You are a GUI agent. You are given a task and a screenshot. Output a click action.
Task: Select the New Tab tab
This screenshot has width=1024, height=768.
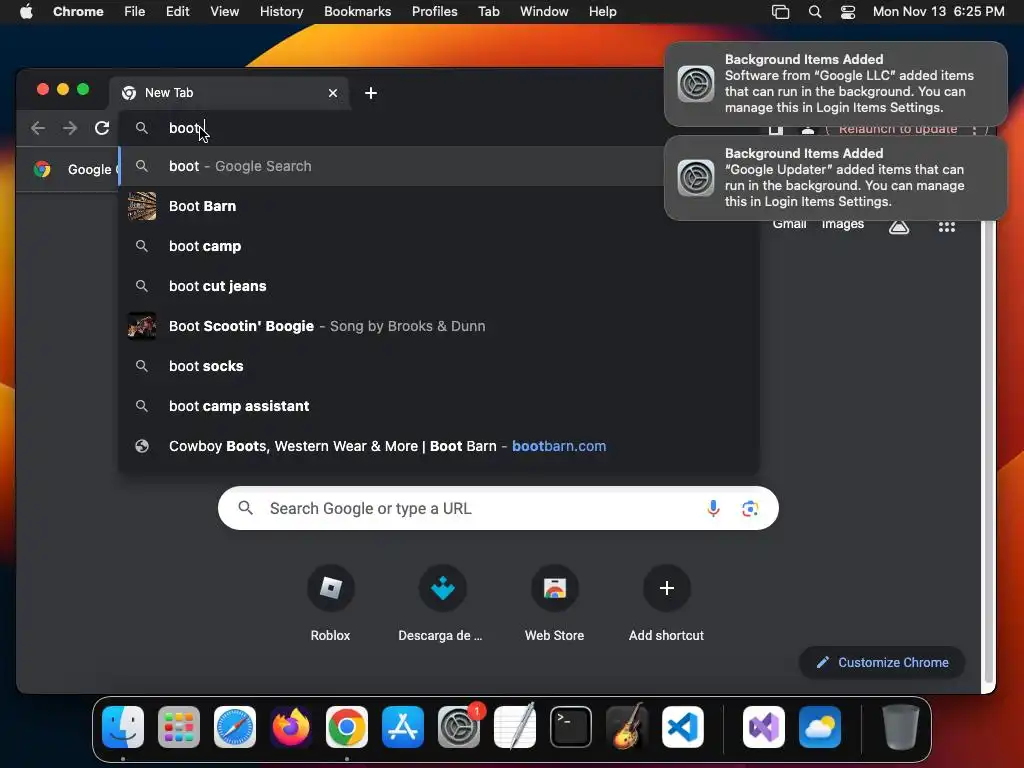click(x=229, y=93)
